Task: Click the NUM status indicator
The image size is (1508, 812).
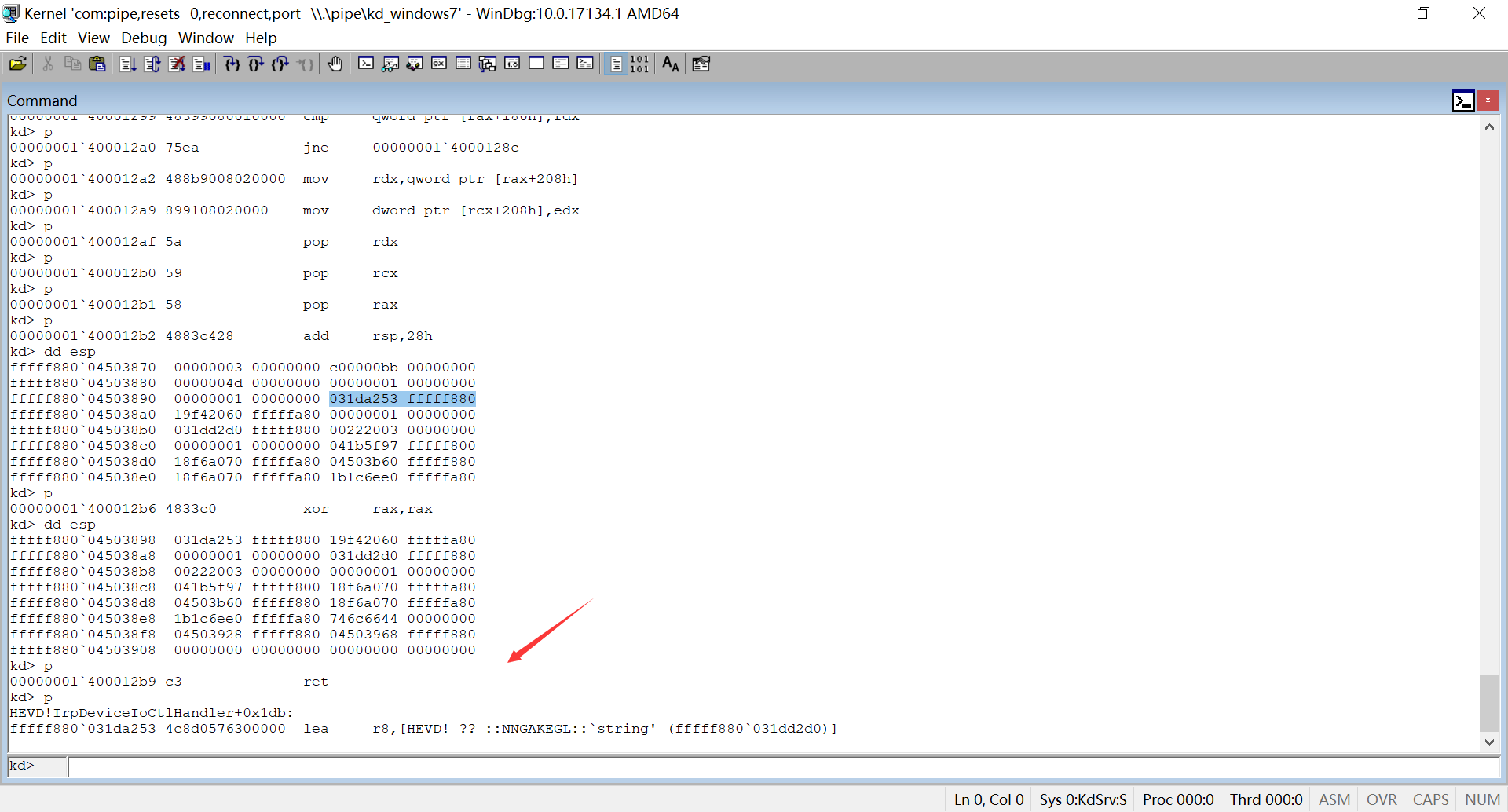Action: (x=1482, y=799)
